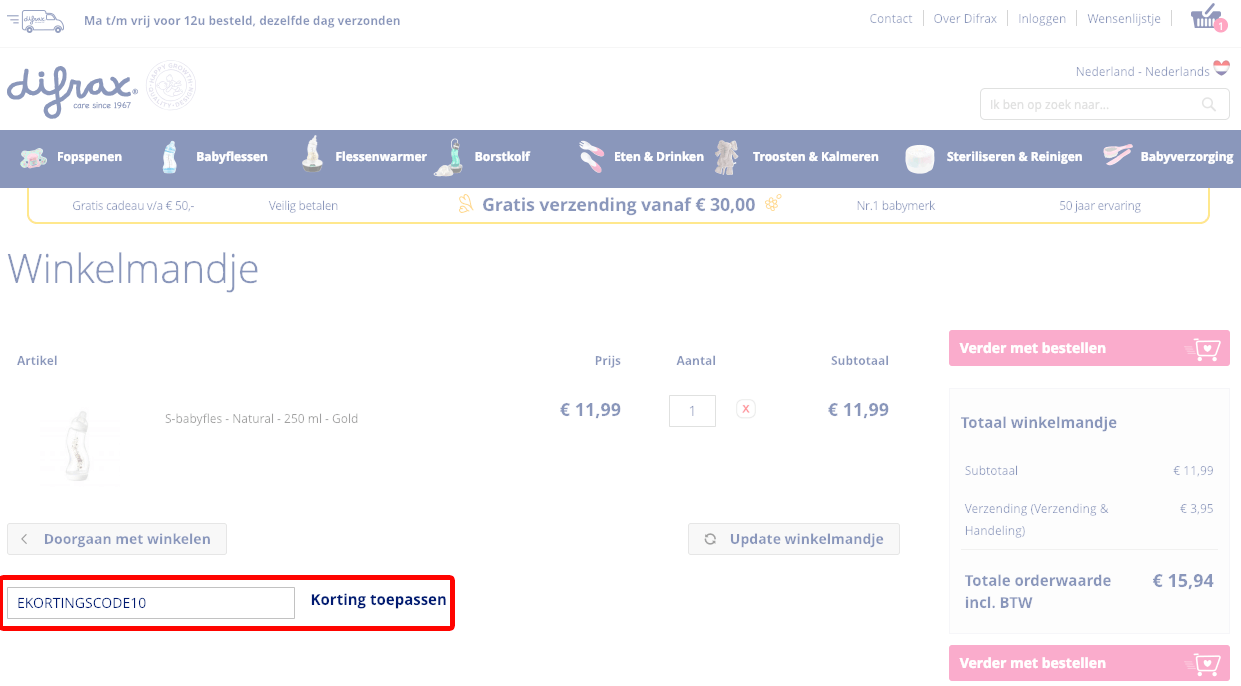
Task: Click Doorgaan met winkelen button
Action: (x=117, y=539)
